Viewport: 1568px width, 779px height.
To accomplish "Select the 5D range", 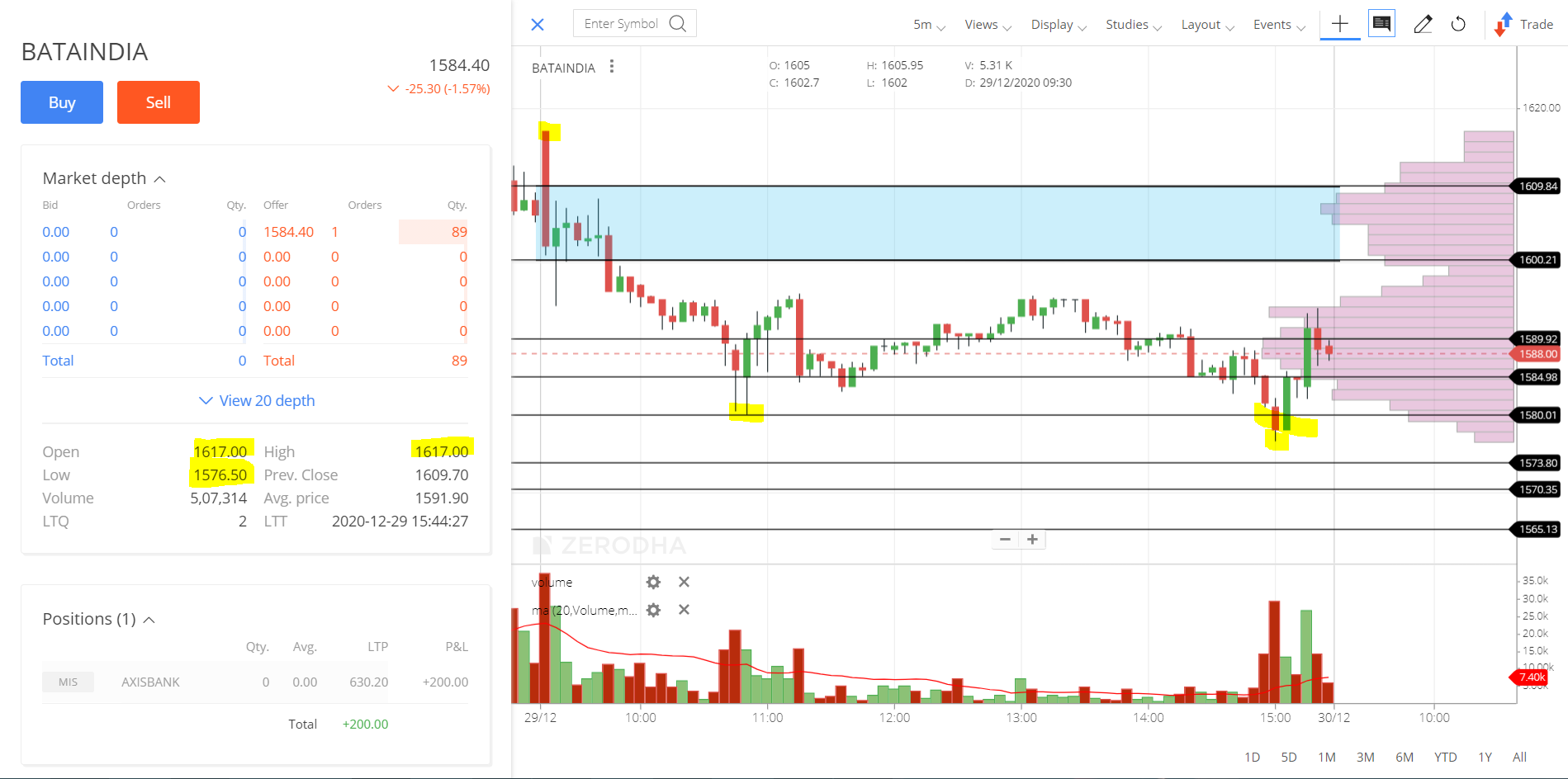I will 1289,758.
